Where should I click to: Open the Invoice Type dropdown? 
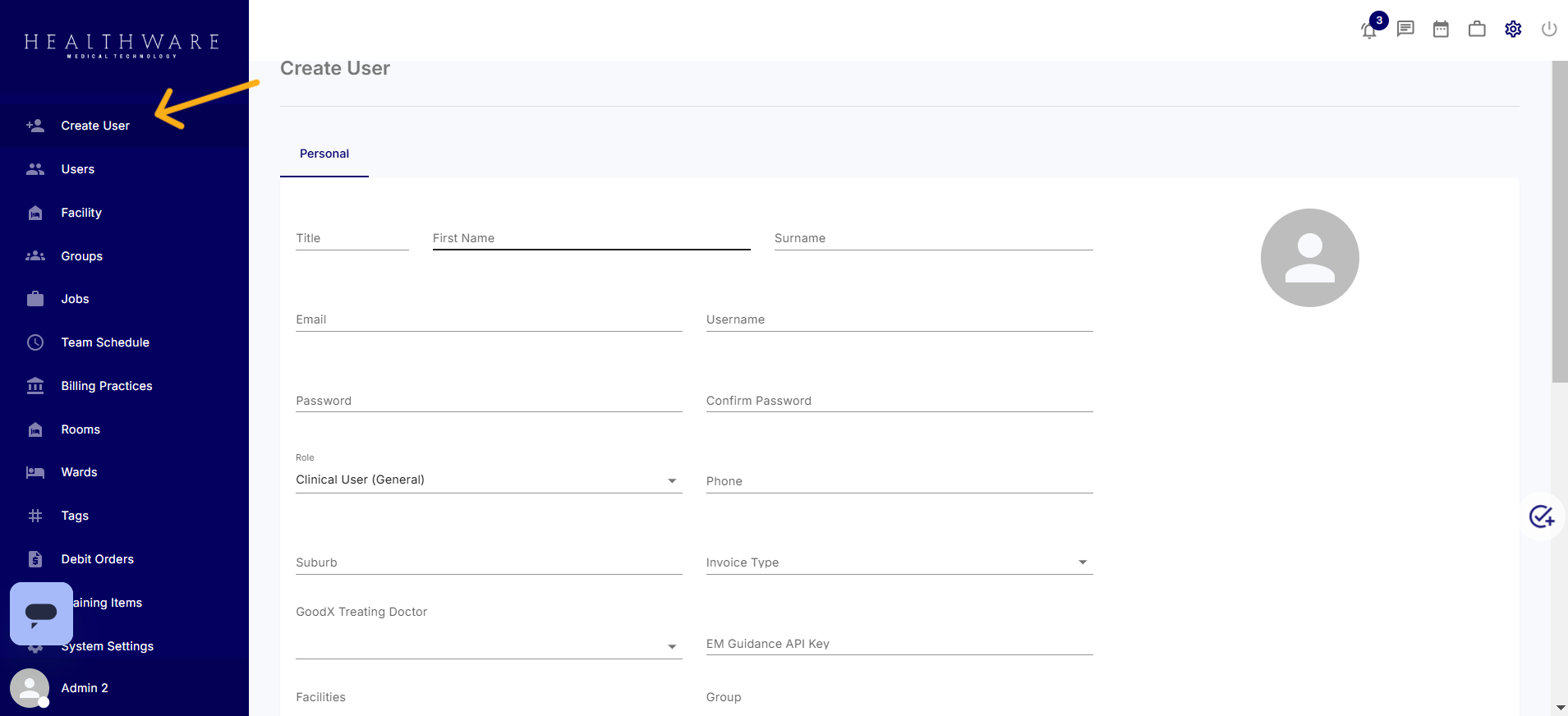click(x=899, y=562)
